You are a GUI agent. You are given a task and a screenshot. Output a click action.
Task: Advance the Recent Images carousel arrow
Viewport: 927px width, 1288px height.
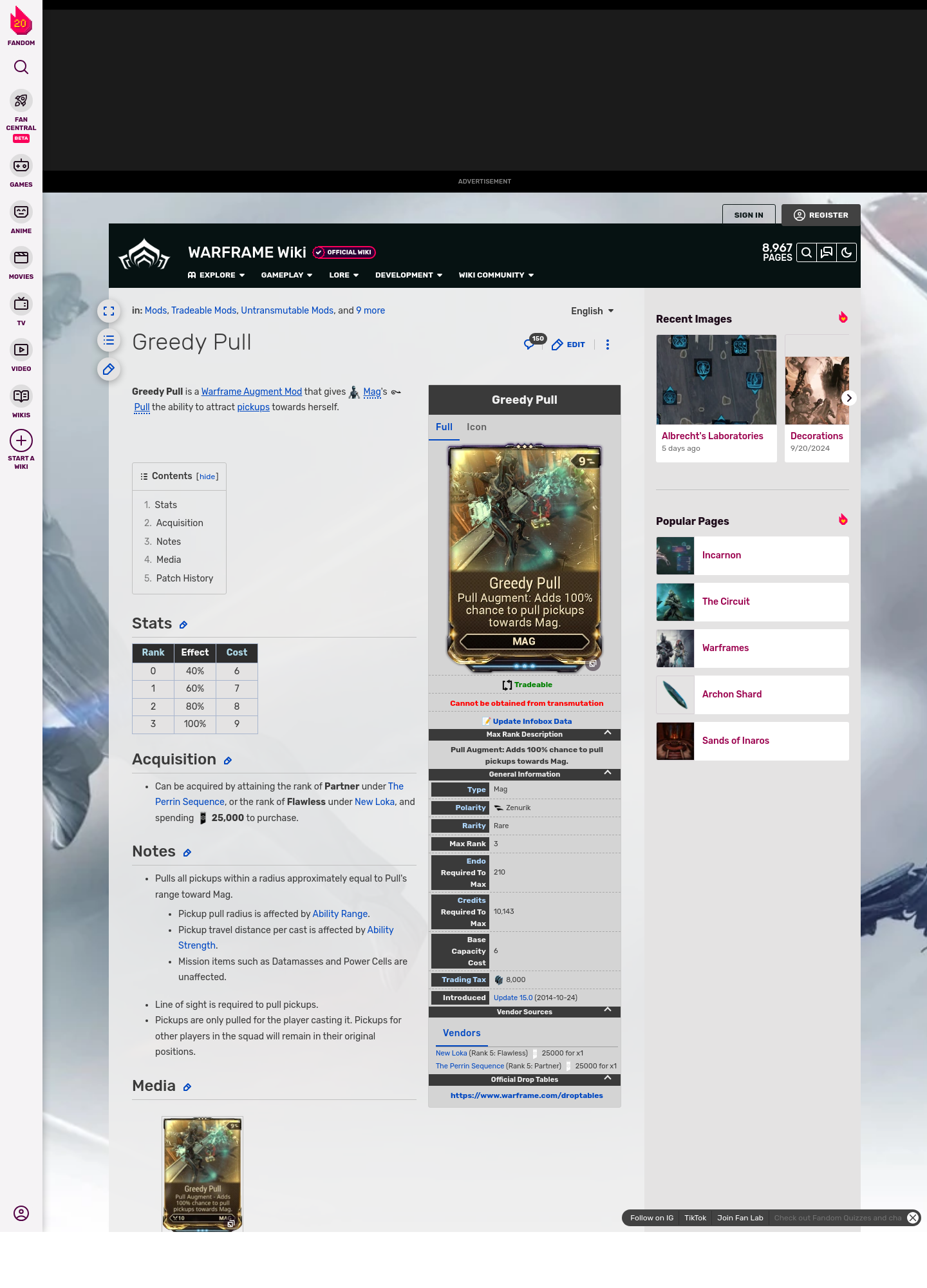click(849, 398)
